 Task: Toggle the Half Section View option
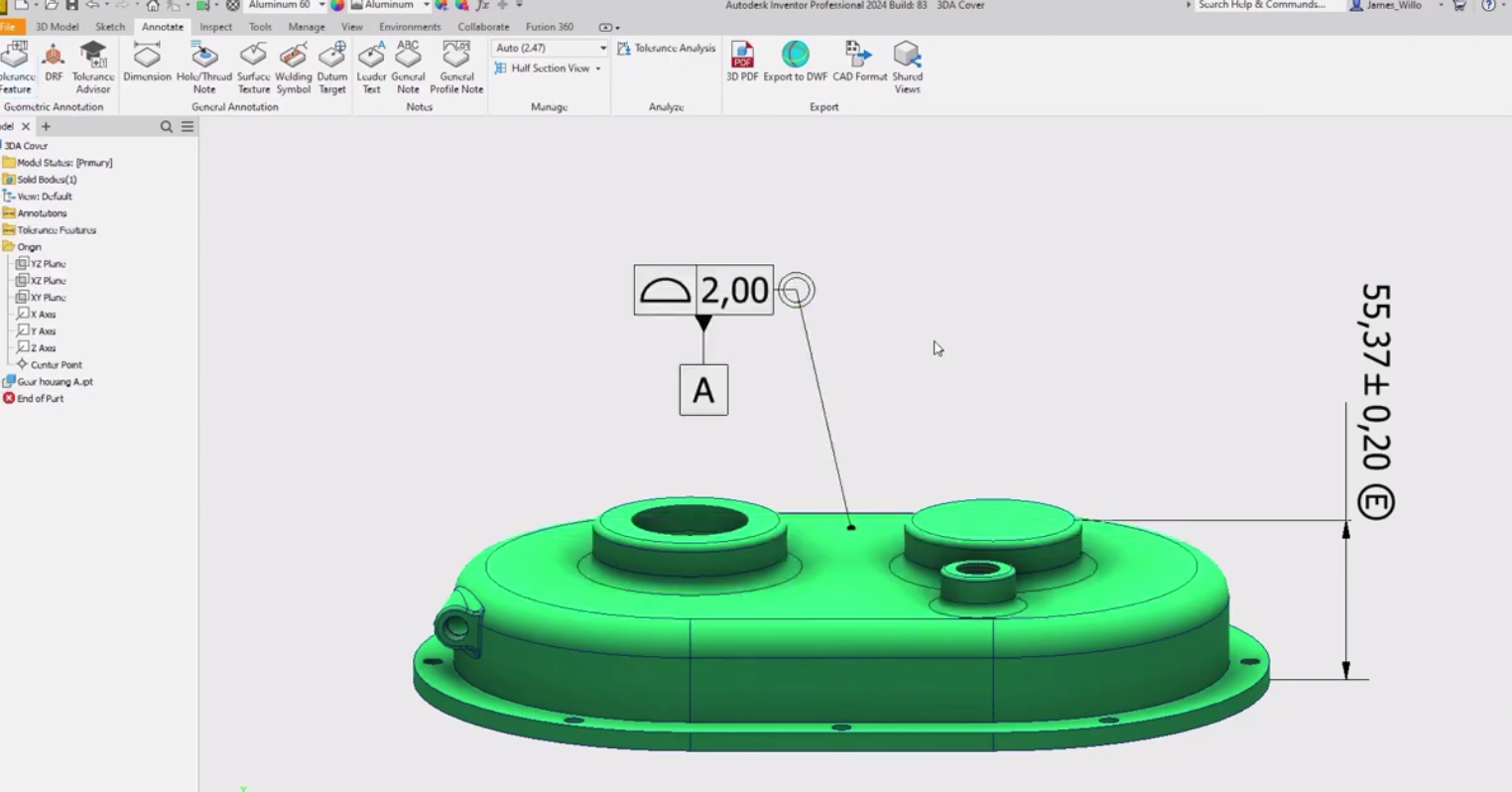(549, 68)
